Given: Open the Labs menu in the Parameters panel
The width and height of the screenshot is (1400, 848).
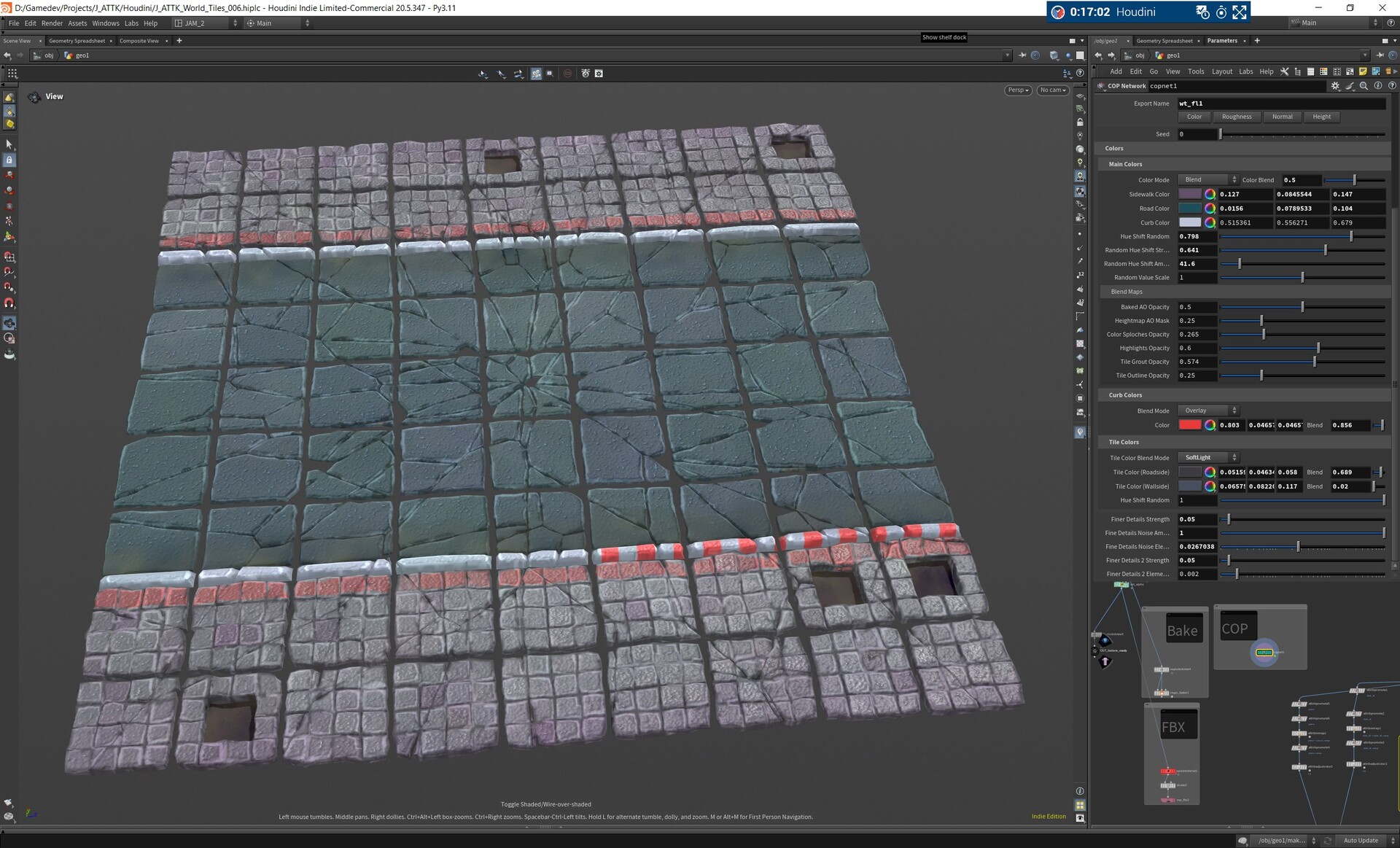Looking at the screenshot, I should pyautogui.click(x=1246, y=71).
